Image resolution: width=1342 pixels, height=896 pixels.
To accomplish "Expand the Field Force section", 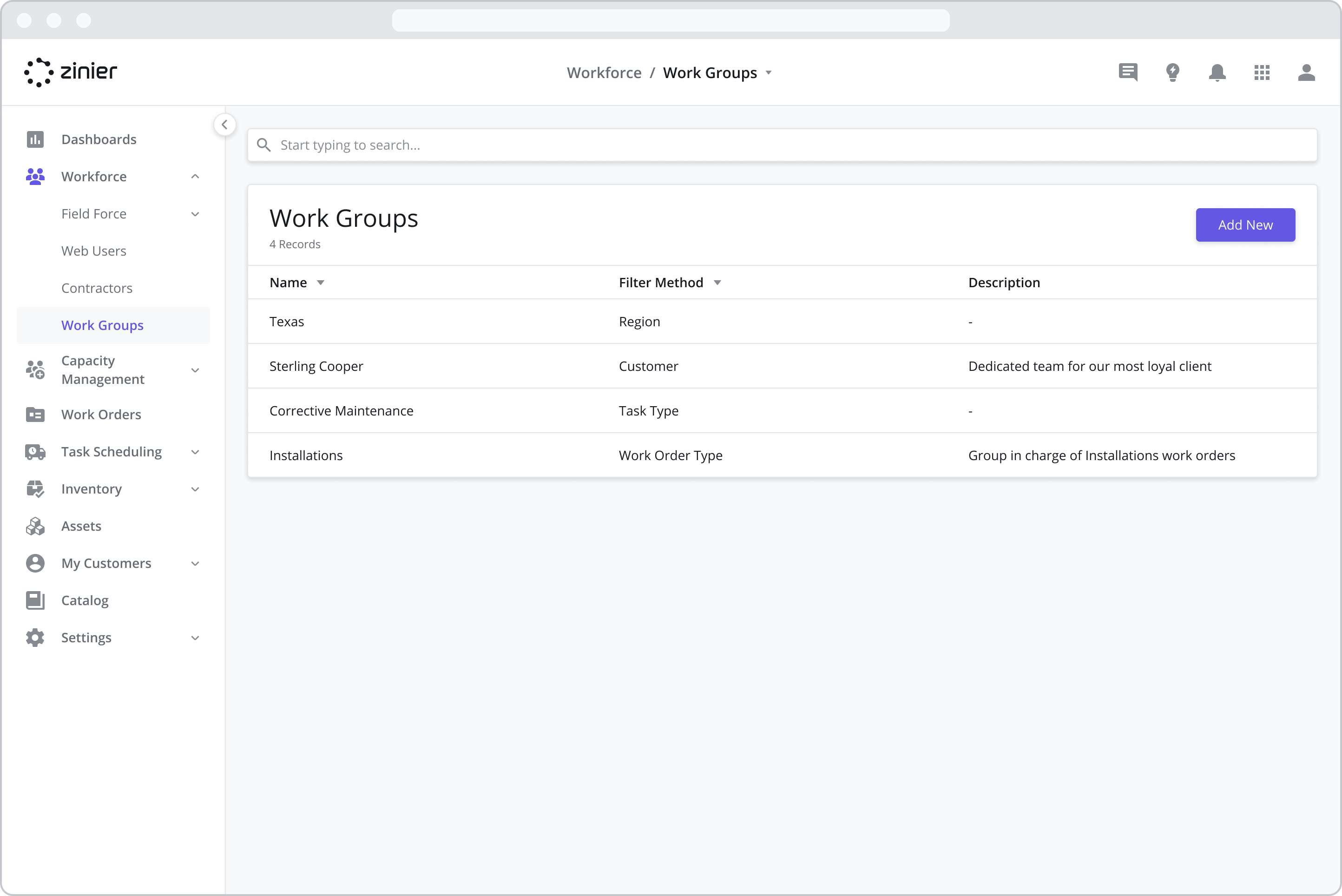I will pyautogui.click(x=195, y=214).
